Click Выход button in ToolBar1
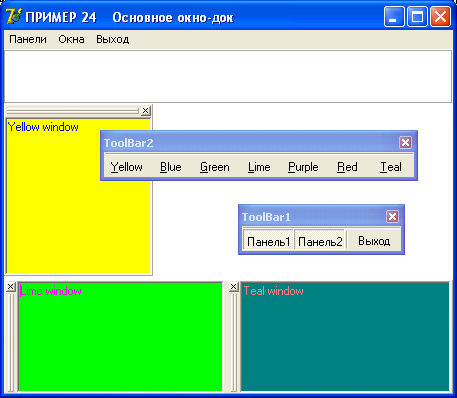 coord(374,241)
